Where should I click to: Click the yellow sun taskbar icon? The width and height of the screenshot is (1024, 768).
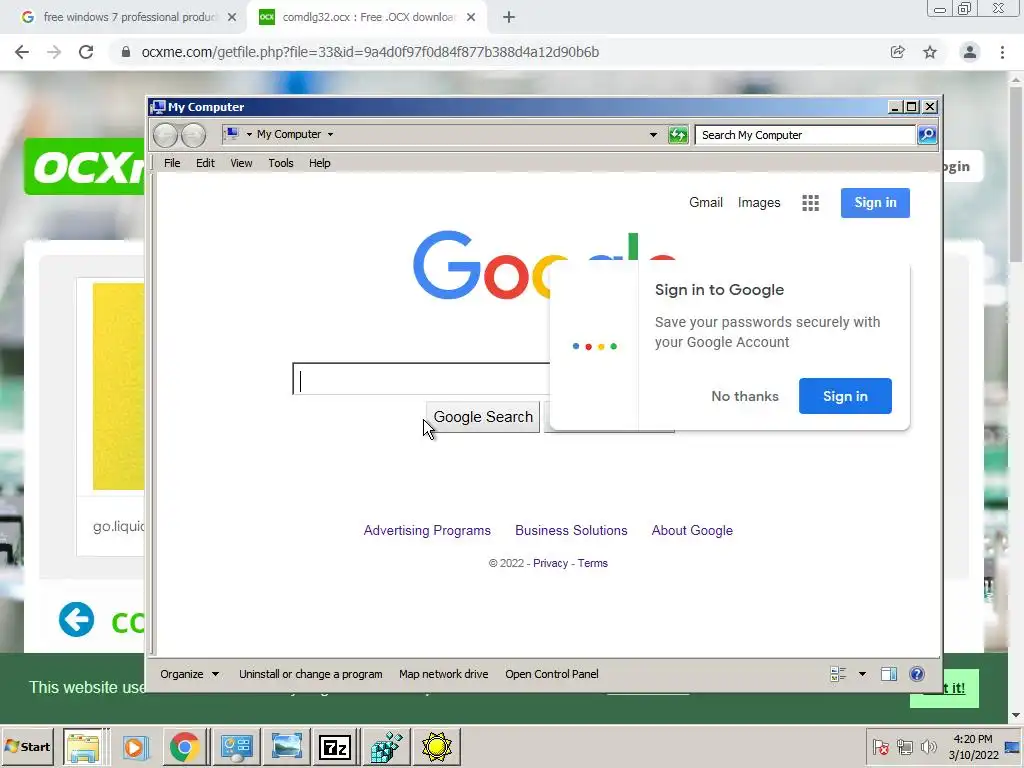point(436,746)
